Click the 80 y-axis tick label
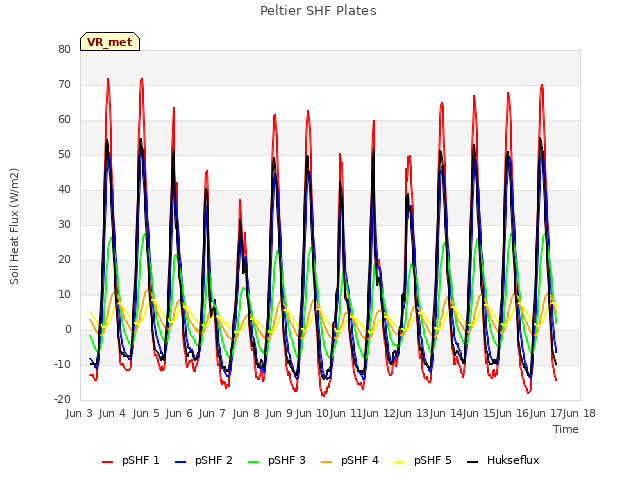Viewport: 640px width, 480px height. (x=64, y=49)
